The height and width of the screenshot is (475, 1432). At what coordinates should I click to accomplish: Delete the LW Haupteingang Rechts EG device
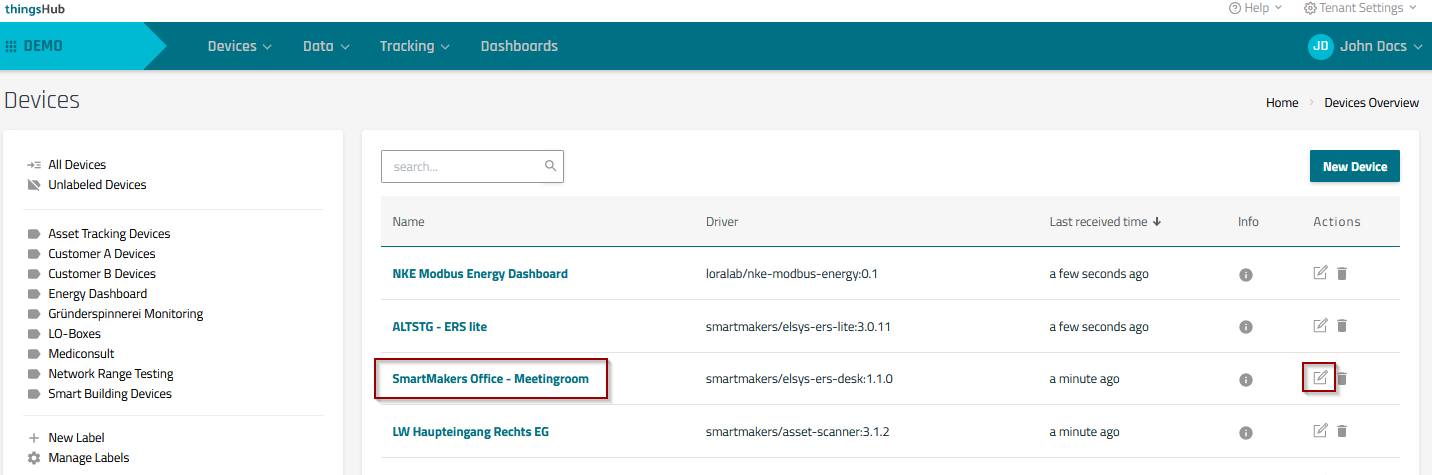click(x=1342, y=431)
